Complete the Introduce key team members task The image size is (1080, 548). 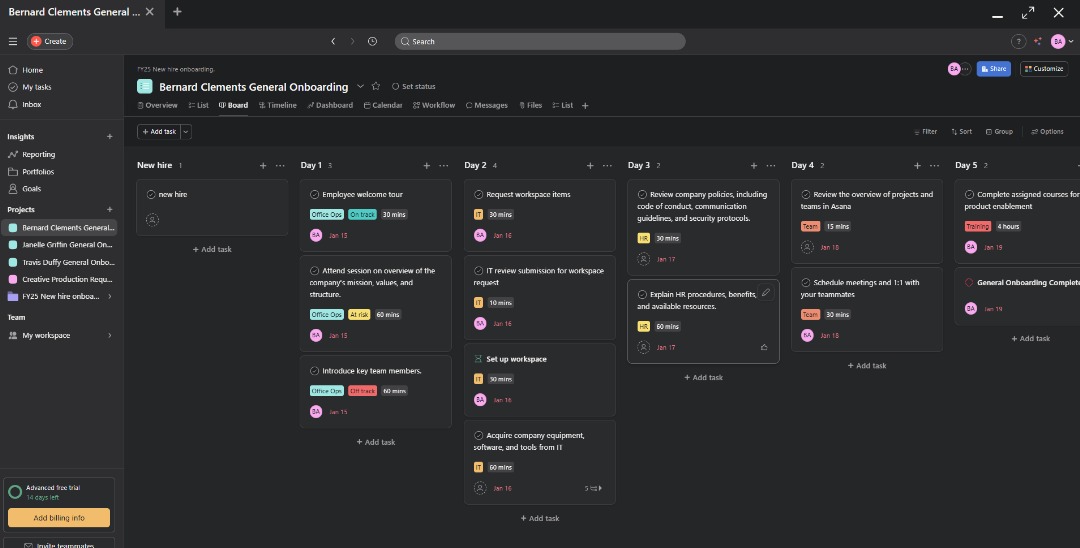pyautogui.click(x=315, y=371)
